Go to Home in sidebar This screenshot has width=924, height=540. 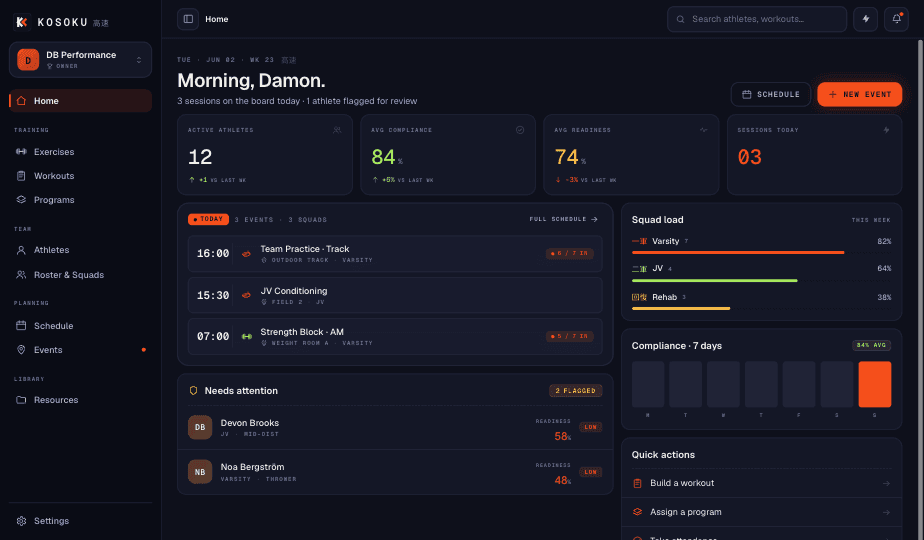click(x=81, y=101)
